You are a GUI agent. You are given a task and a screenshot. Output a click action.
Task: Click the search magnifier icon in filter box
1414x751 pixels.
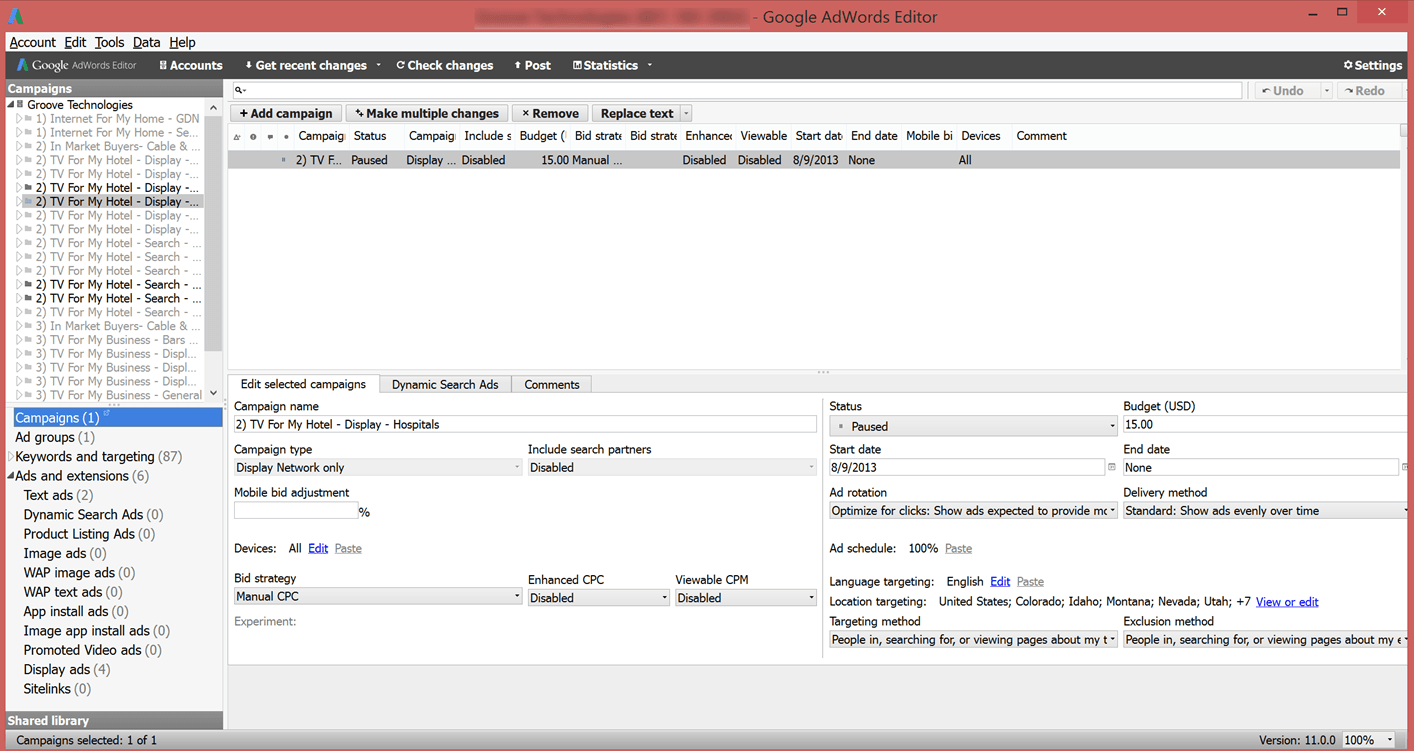[x=240, y=91]
